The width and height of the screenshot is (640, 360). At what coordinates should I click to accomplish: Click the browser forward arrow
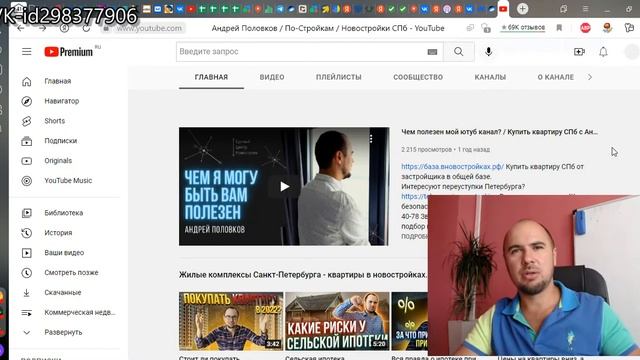click(x=42, y=28)
